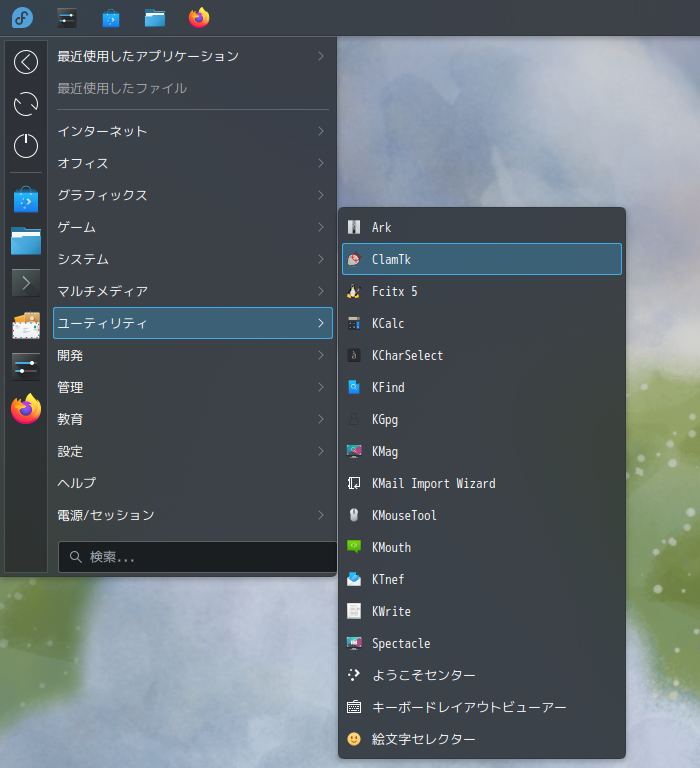Viewport: 700px width, 768px height.
Task: Open the 設定 category
Action: [x=193, y=451]
